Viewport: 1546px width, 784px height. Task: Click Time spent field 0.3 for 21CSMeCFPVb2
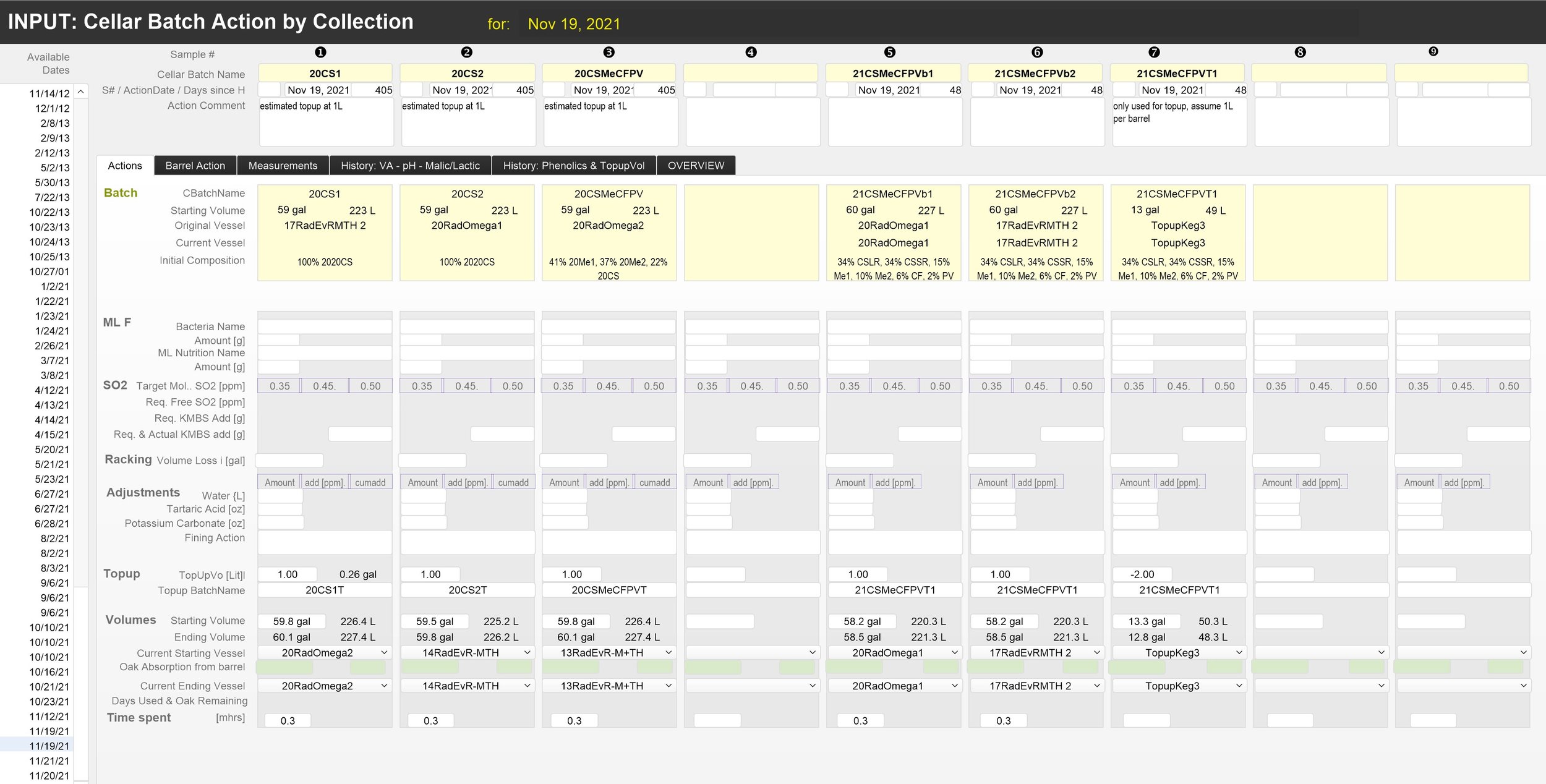click(1004, 721)
